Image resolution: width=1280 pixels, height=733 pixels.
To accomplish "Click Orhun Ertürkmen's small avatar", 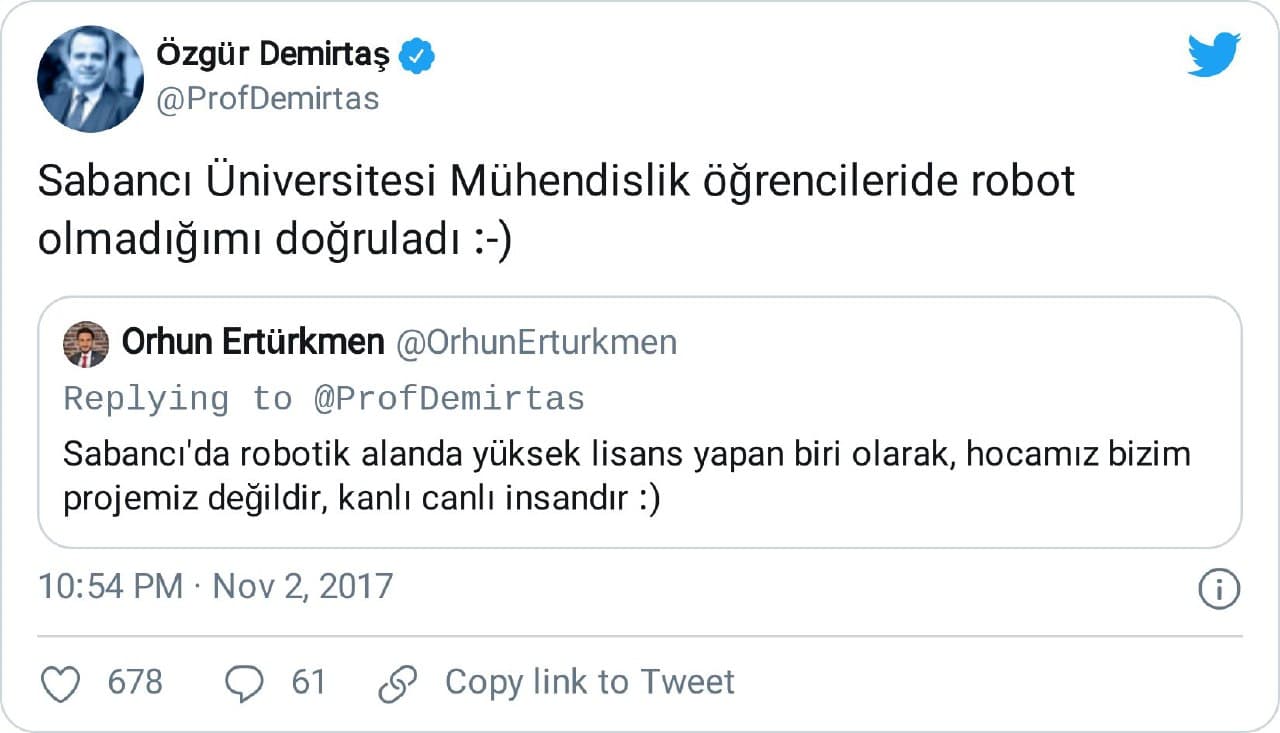I will [x=86, y=344].
